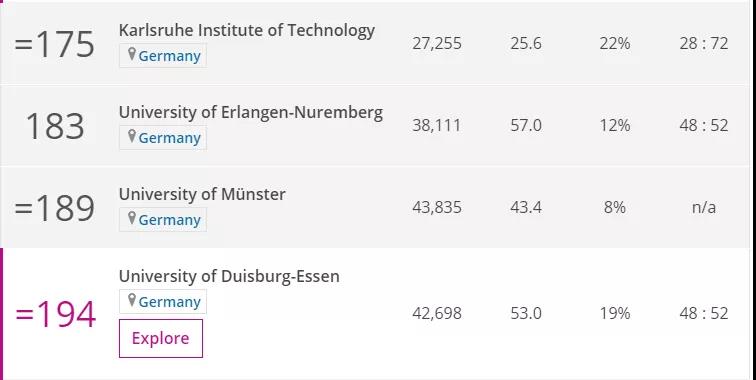
Task: Open the University of Münster link
Action: pos(202,194)
